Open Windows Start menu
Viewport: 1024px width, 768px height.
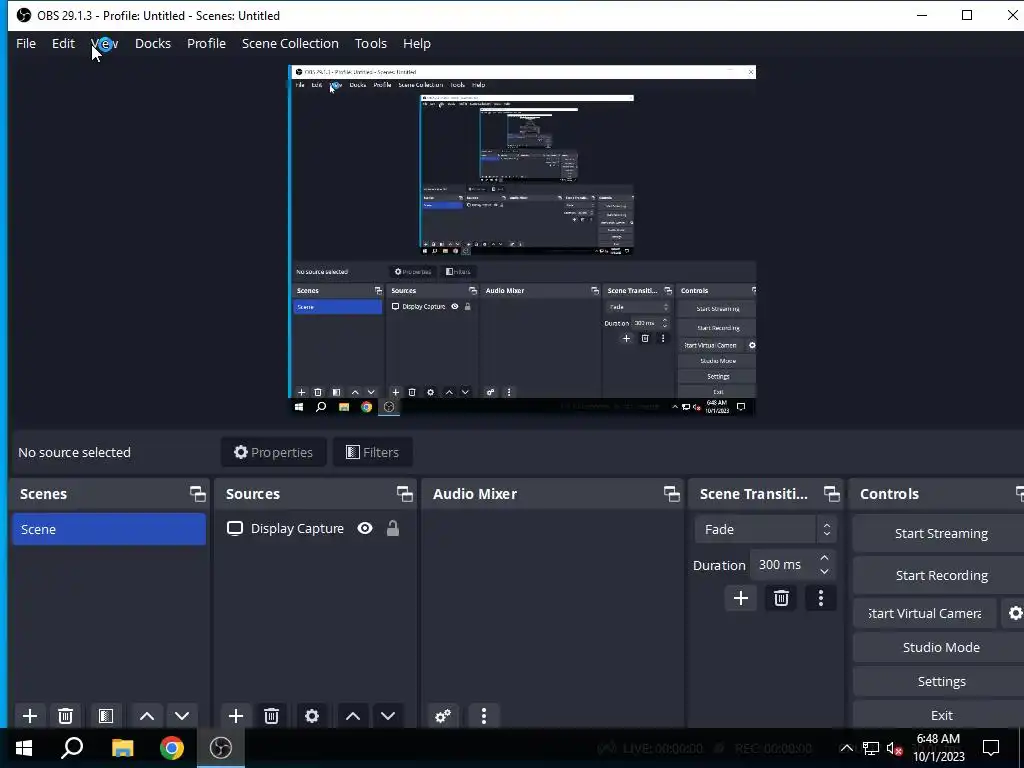coord(24,748)
